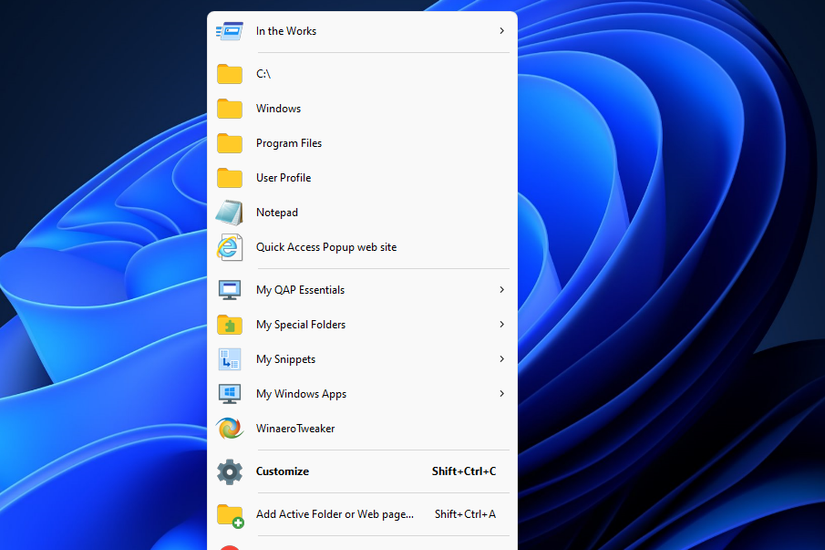This screenshot has height=550, width=825.
Task: Click the C:\ folder icon
Action: click(x=229, y=74)
